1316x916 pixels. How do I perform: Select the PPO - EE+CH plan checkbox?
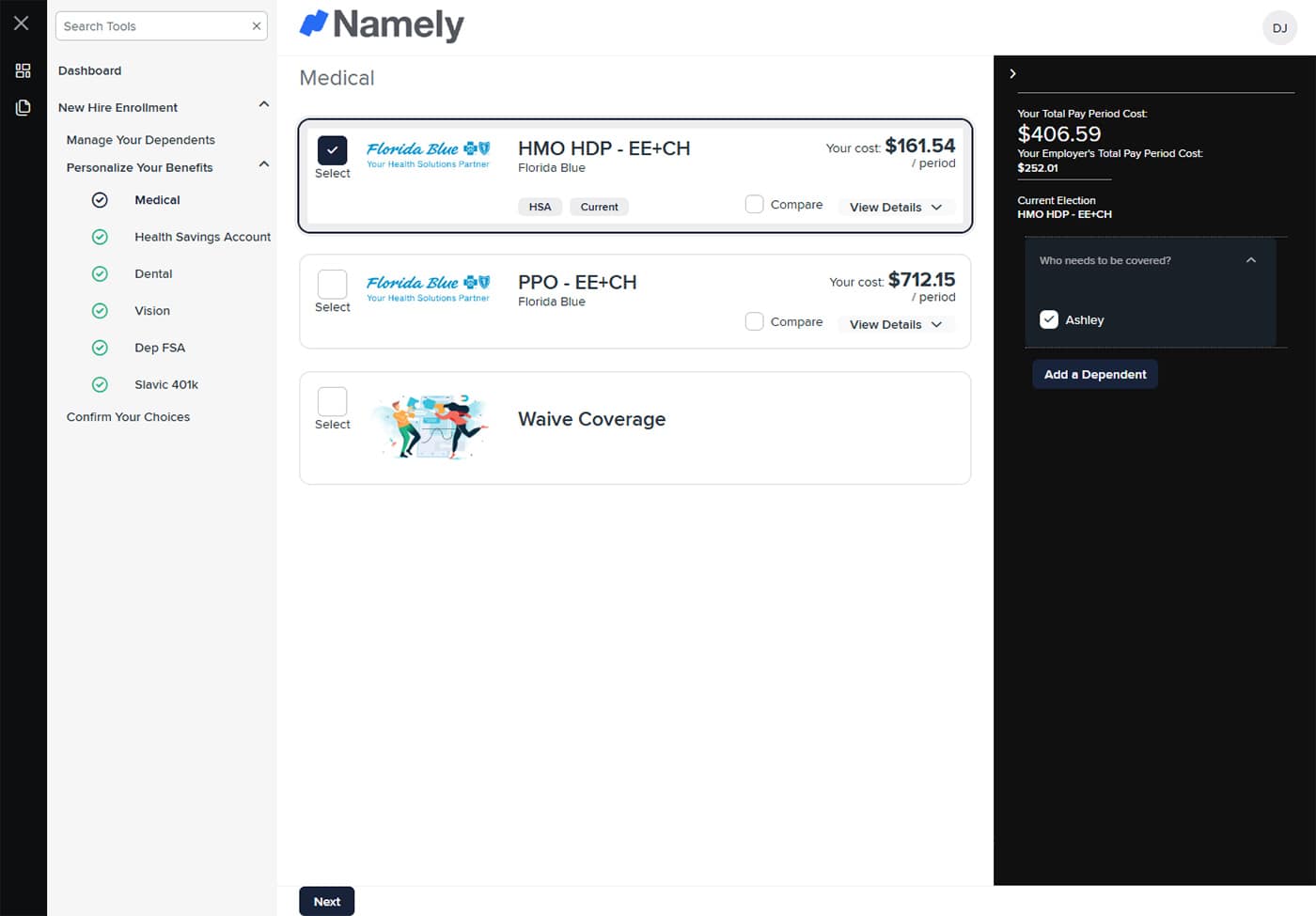point(333,284)
